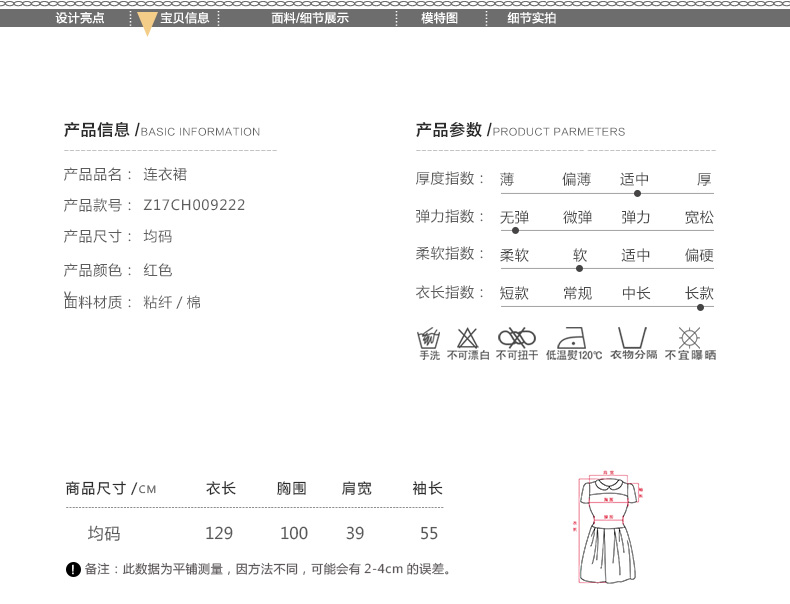Select the 细节实拍 tab

(531, 18)
